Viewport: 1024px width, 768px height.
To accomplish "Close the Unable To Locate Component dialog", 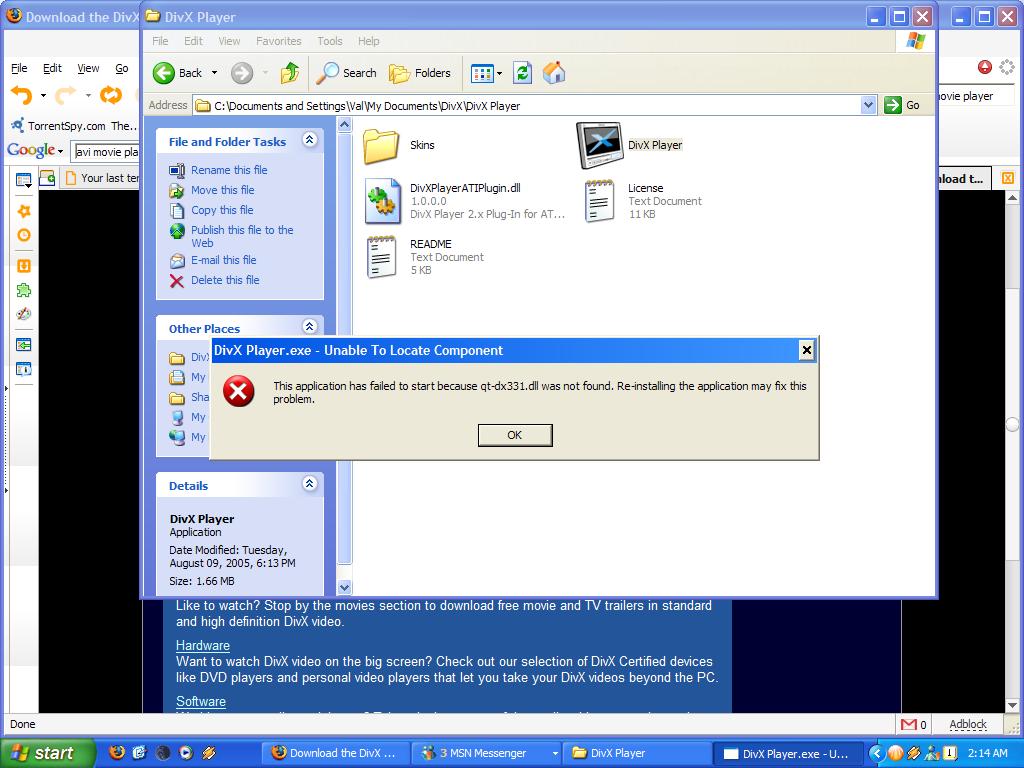I will click(806, 350).
